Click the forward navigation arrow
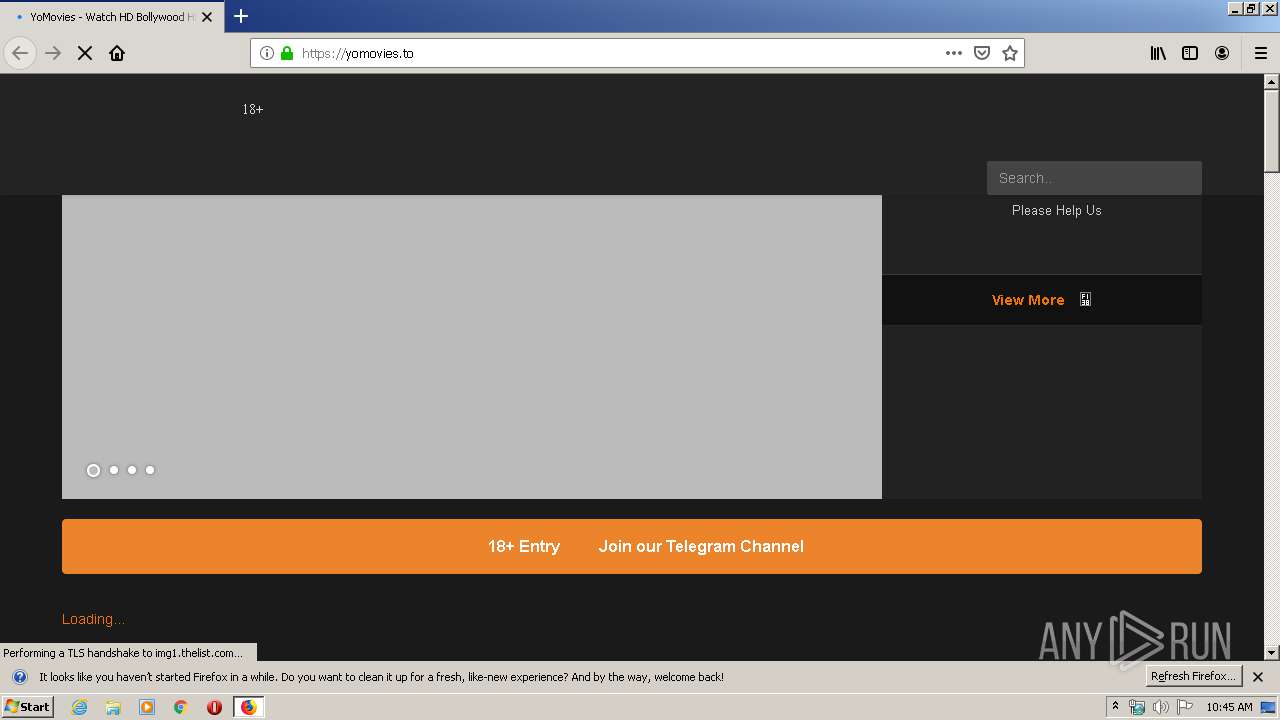This screenshot has width=1280, height=720. tap(53, 53)
